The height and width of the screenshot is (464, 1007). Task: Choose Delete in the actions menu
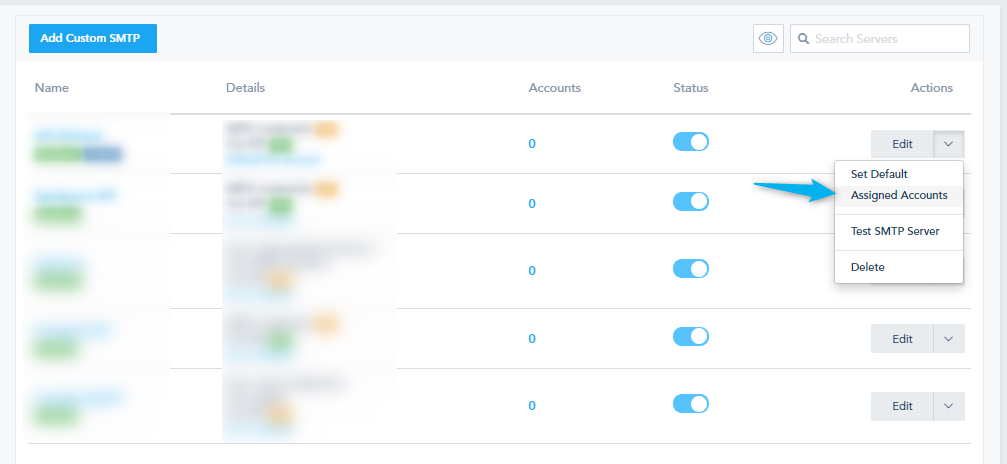click(x=868, y=267)
